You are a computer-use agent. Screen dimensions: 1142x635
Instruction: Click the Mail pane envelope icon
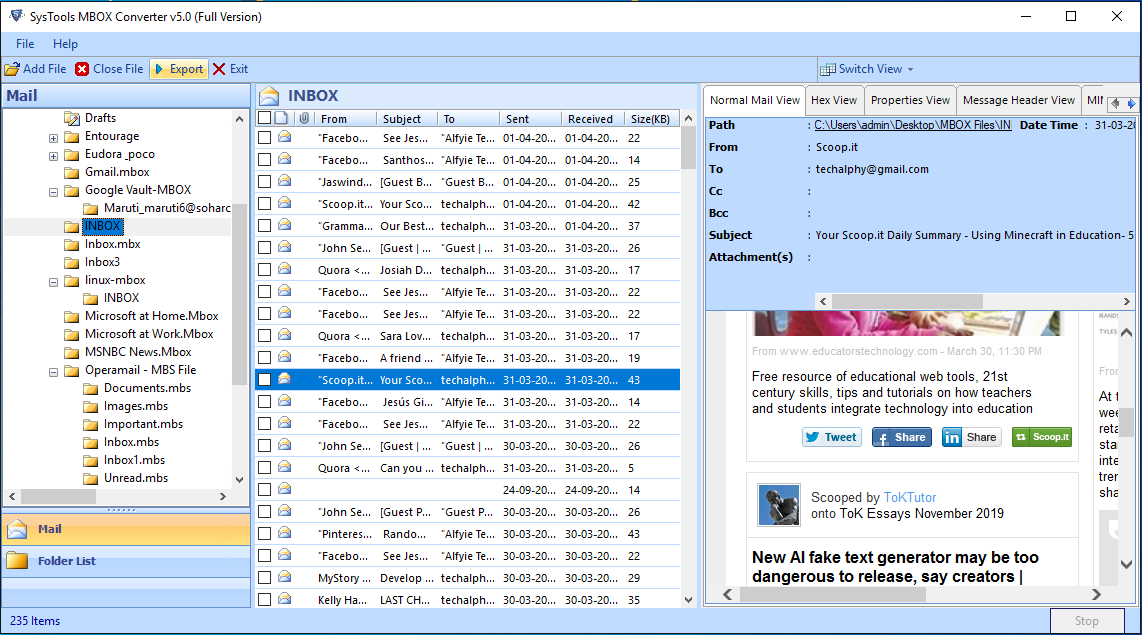(x=17, y=529)
